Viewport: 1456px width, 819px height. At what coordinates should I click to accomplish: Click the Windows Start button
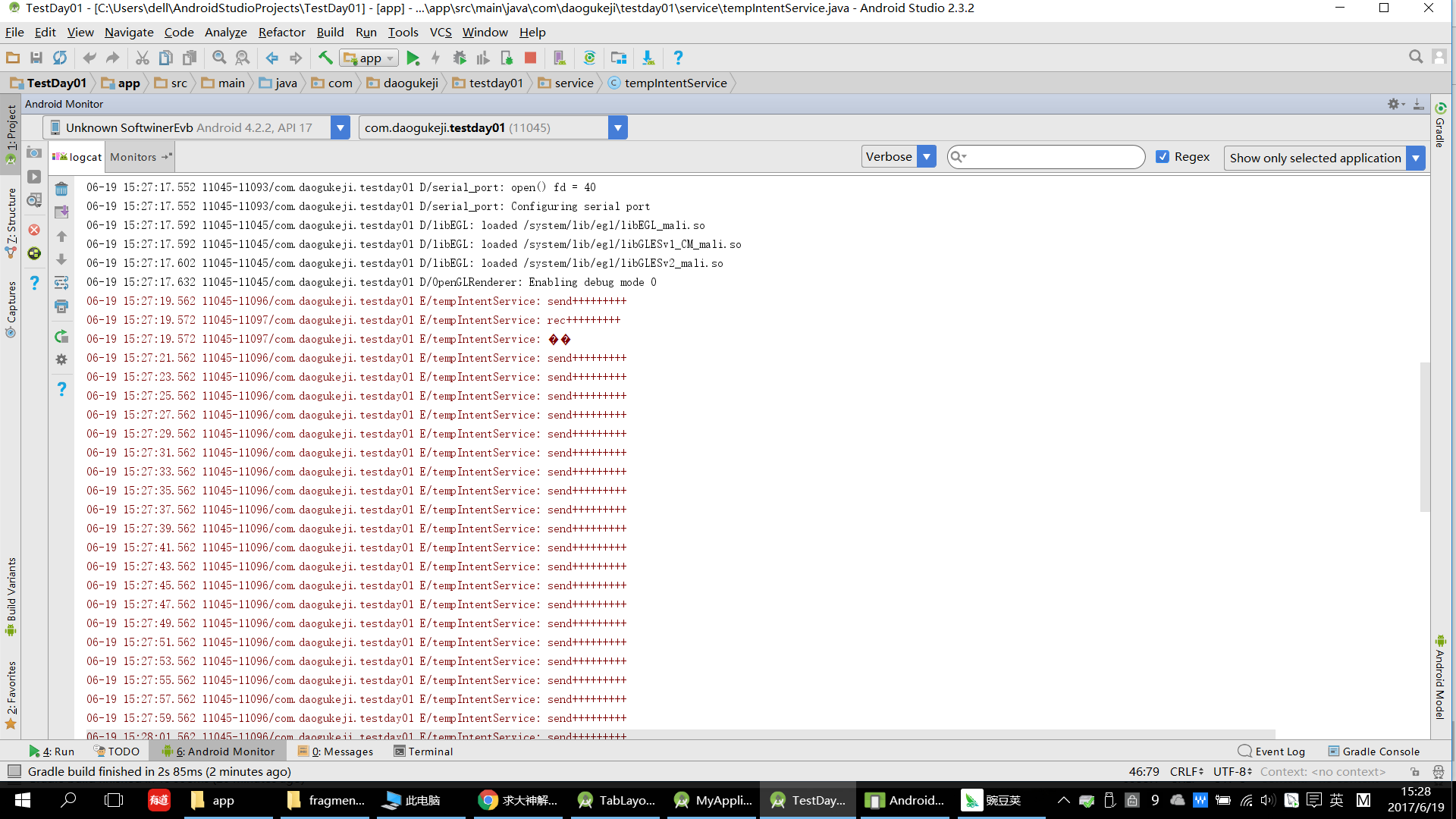coord(23,800)
